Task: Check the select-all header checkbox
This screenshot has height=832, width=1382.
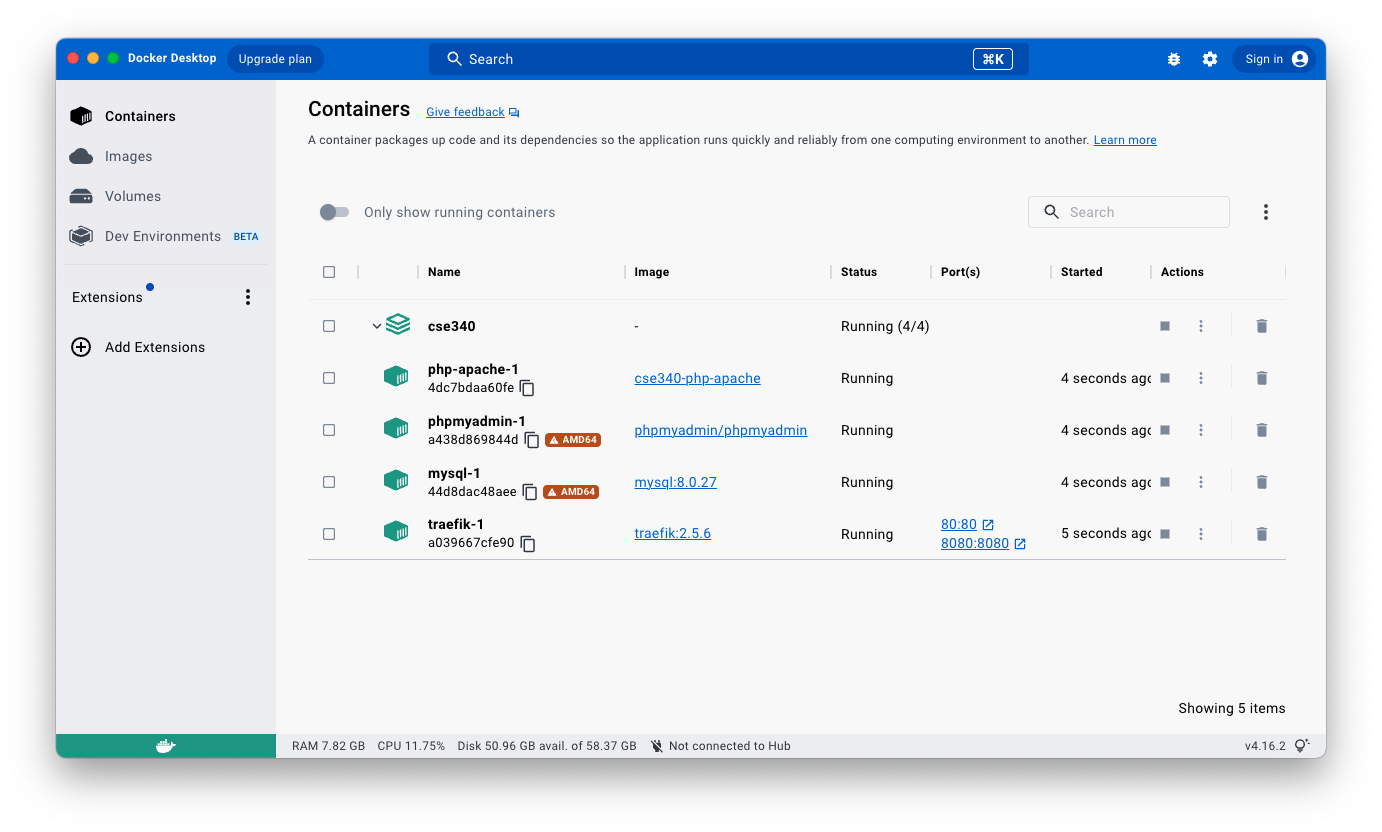Action: (329, 272)
